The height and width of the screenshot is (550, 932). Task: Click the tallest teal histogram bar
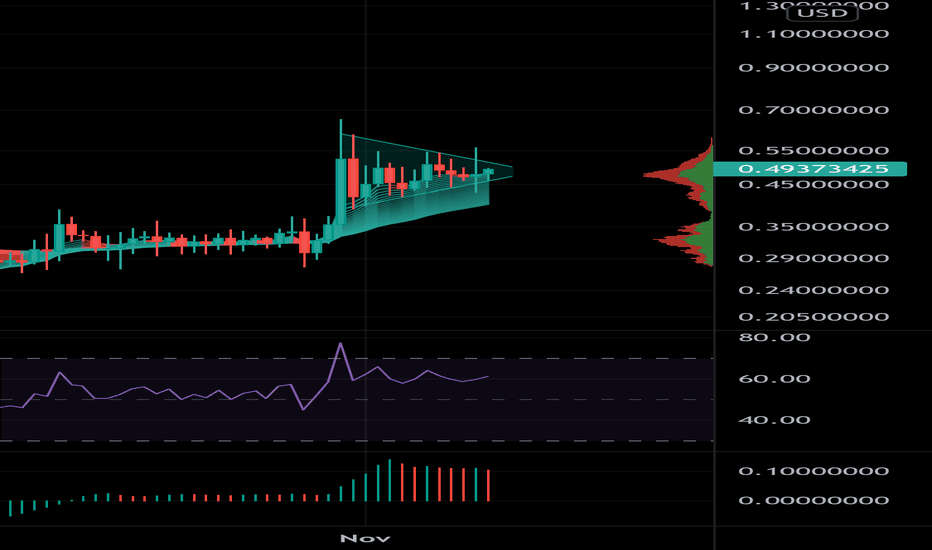coord(390,480)
